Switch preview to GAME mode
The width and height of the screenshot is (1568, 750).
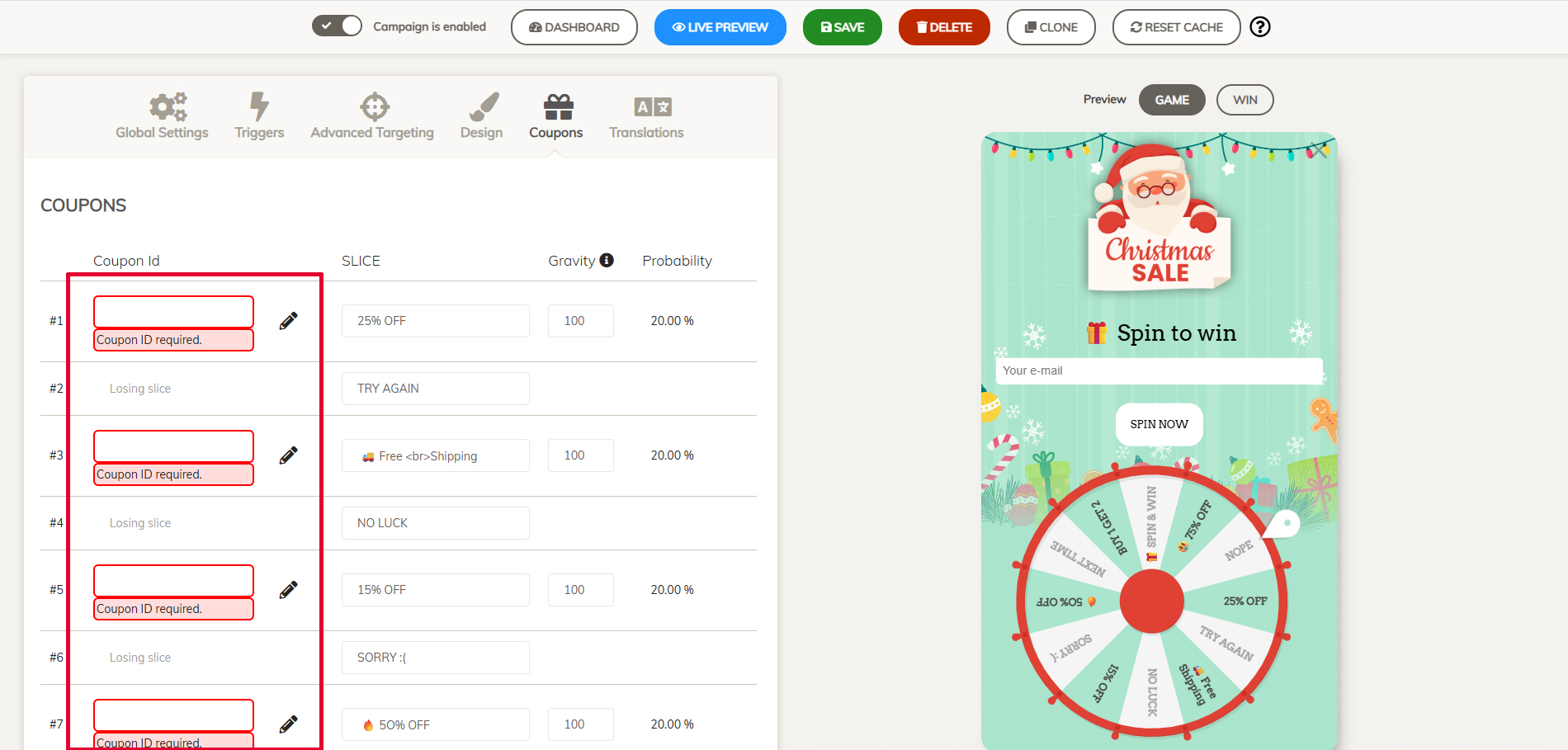pos(1171,100)
